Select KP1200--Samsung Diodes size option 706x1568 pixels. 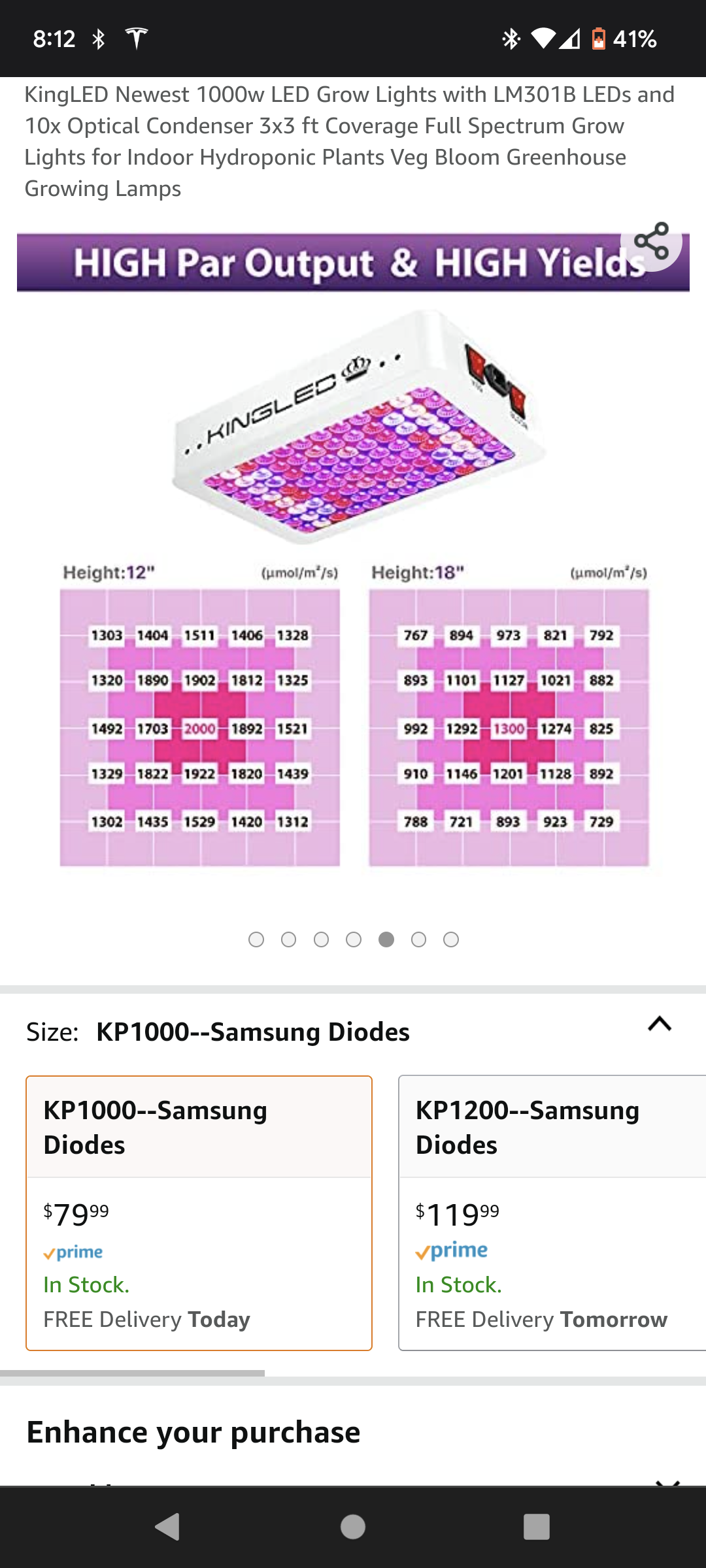pos(552,1213)
